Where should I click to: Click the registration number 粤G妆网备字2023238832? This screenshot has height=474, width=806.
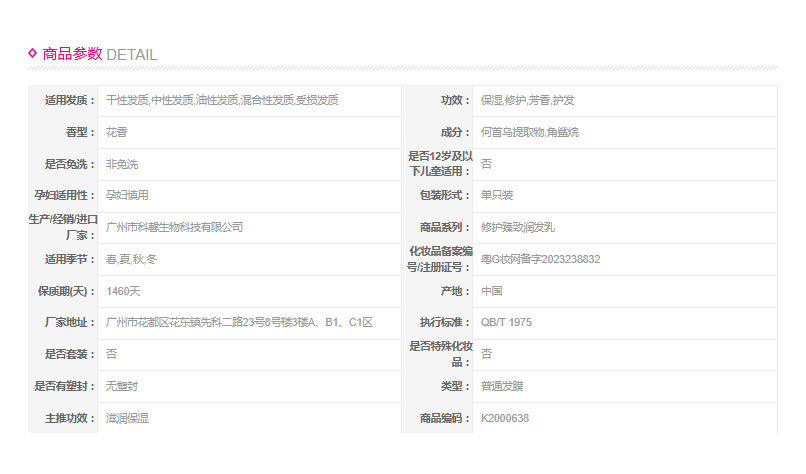pos(540,259)
